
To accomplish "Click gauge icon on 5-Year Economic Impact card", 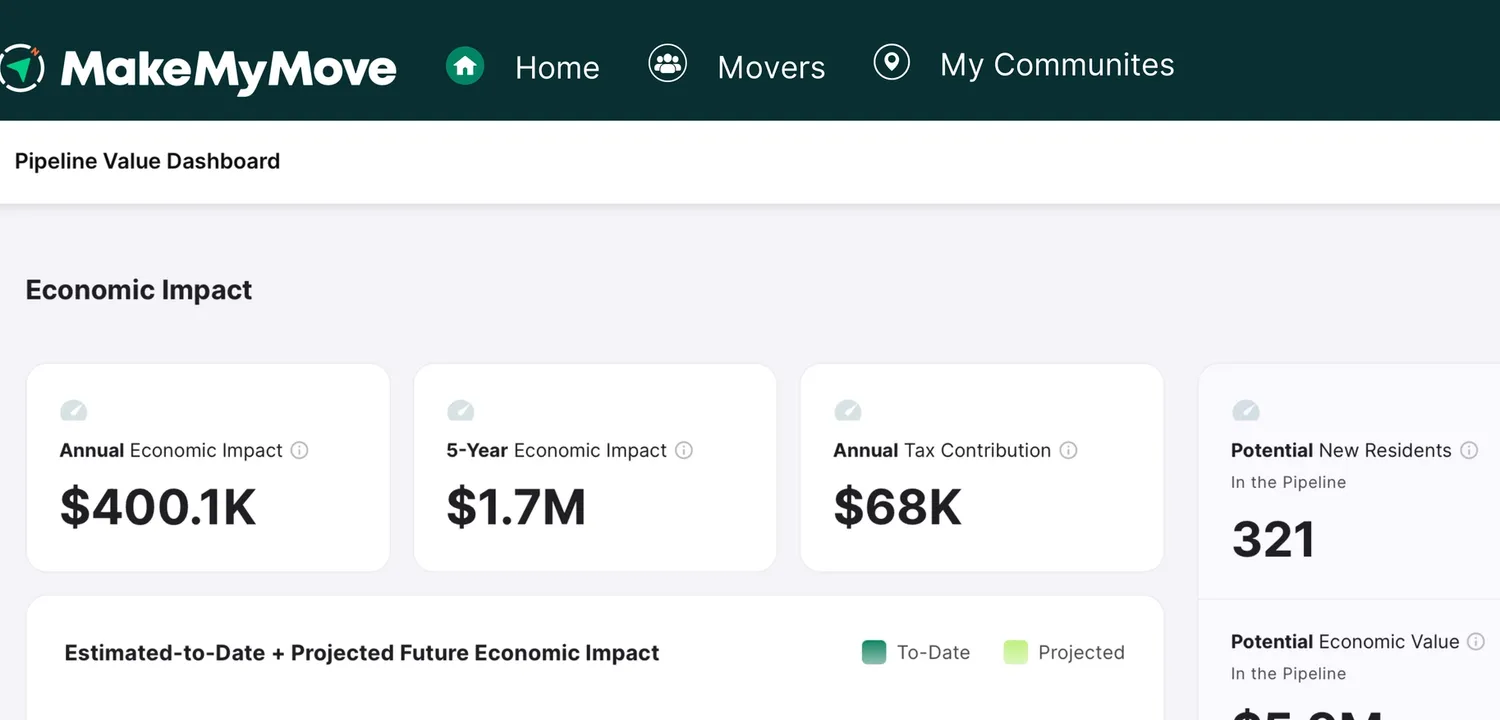I will pos(460,410).
